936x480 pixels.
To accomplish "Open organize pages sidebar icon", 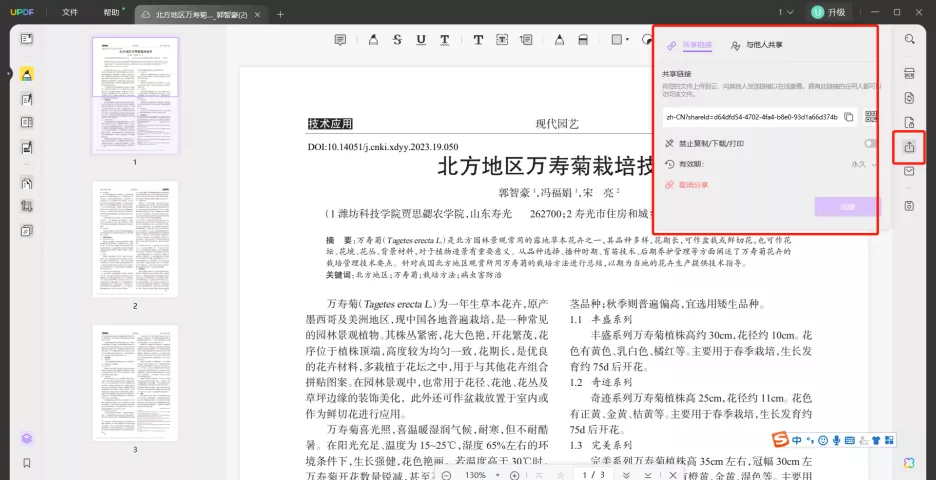I will 26,183.
